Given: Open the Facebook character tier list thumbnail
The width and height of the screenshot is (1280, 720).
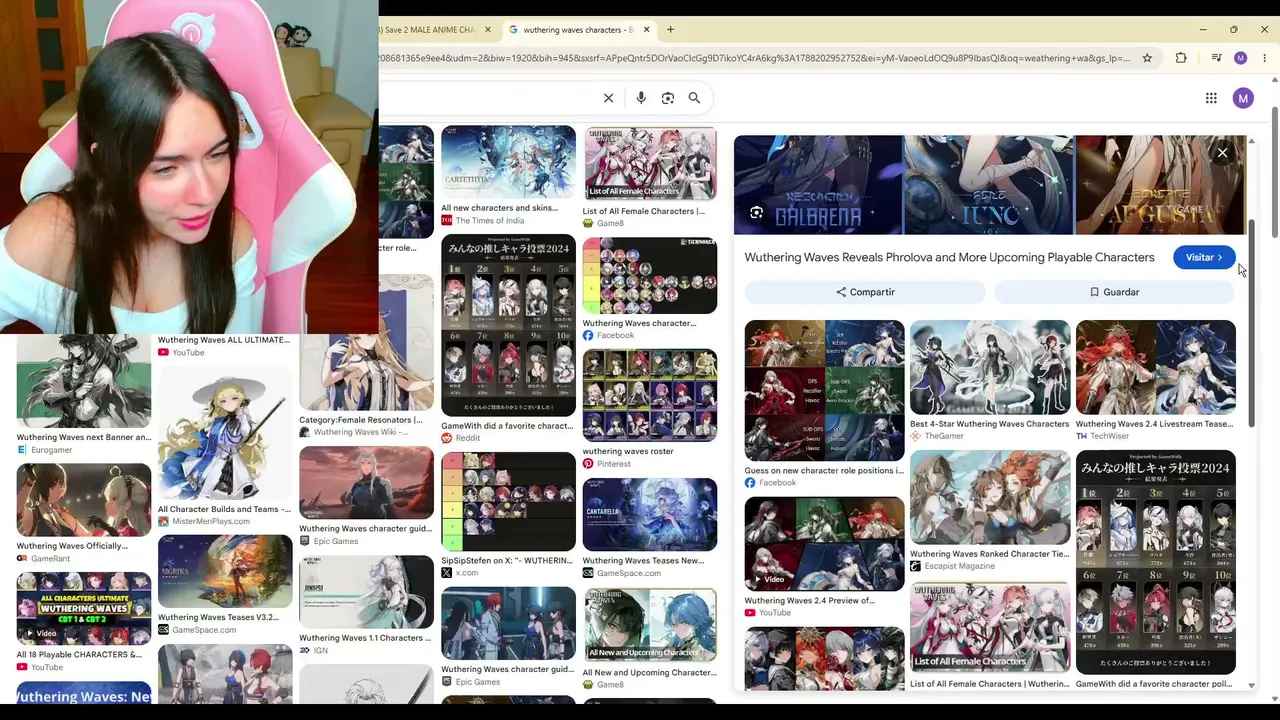Looking at the screenshot, I should point(650,276).
